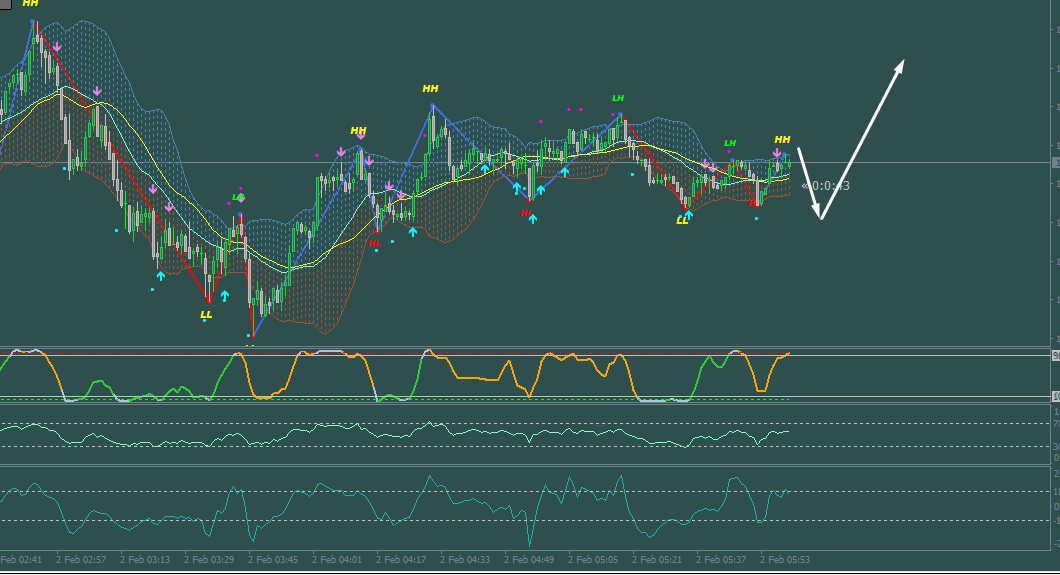Click current price tag on right axis
This screenshot has height=575, width=1060.
[1056, 163]
